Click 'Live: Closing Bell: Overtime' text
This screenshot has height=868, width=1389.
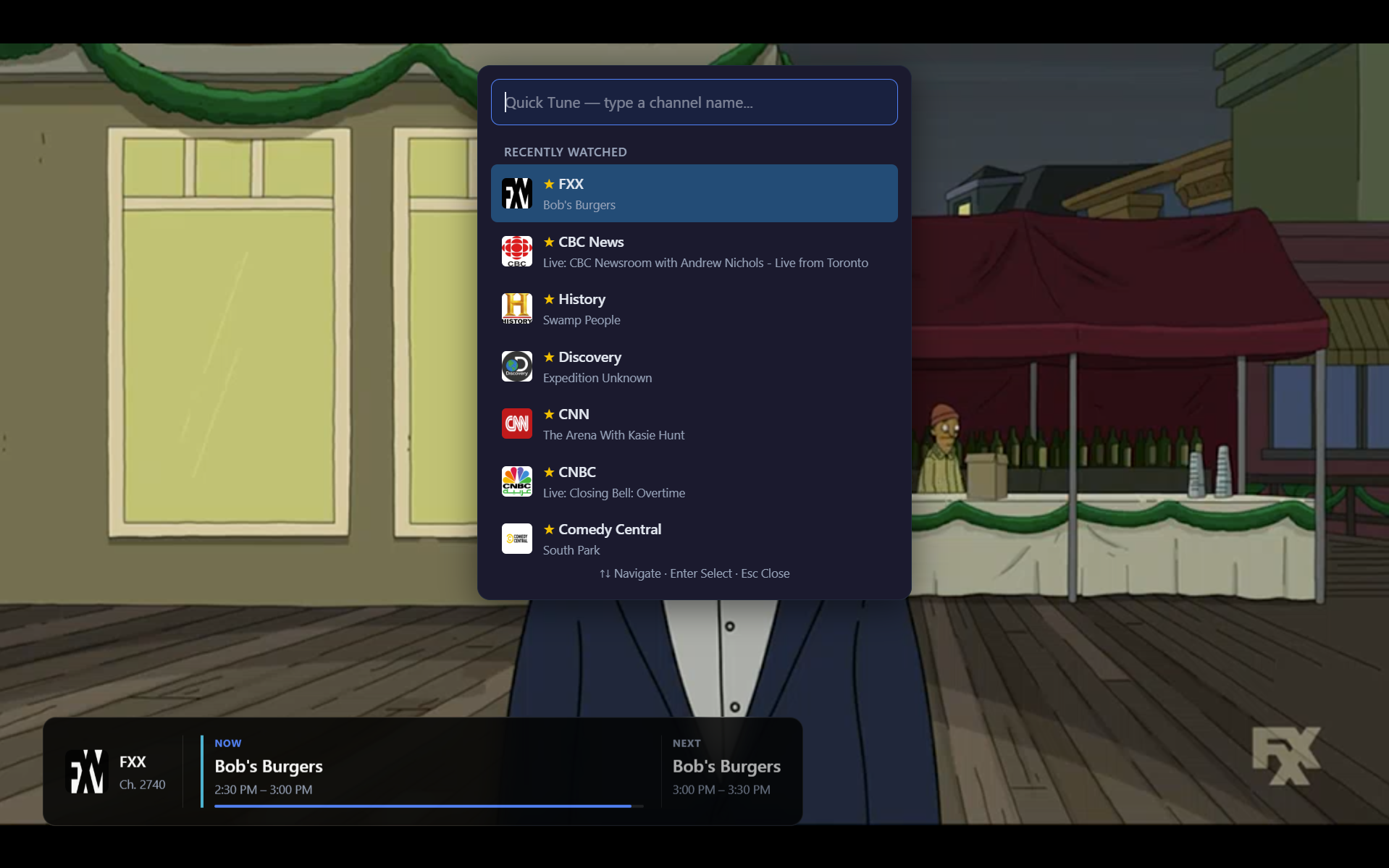point(614,493)
